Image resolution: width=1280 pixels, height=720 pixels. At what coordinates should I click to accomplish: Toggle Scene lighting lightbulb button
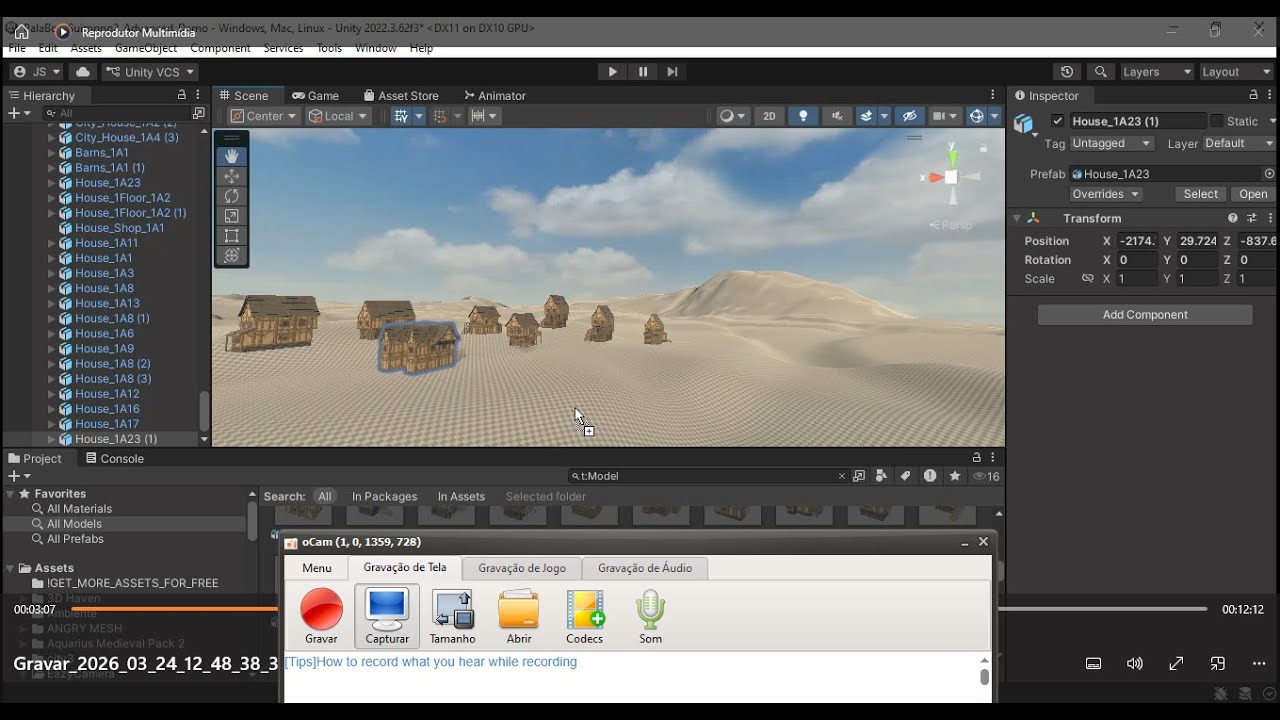[x=802, y=116]
